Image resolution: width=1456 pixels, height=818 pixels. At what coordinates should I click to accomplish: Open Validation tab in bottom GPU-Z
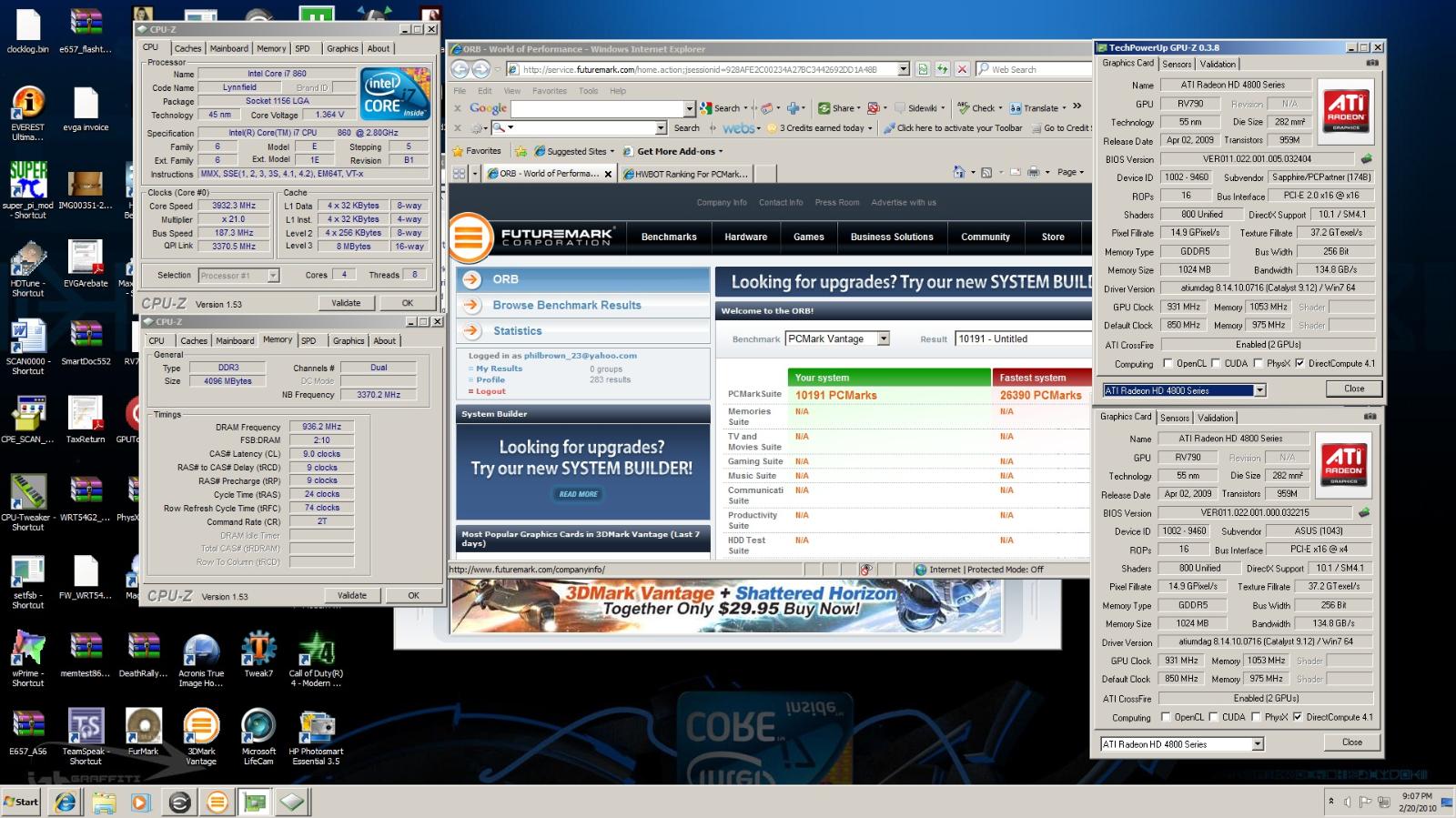[1215, 418]
